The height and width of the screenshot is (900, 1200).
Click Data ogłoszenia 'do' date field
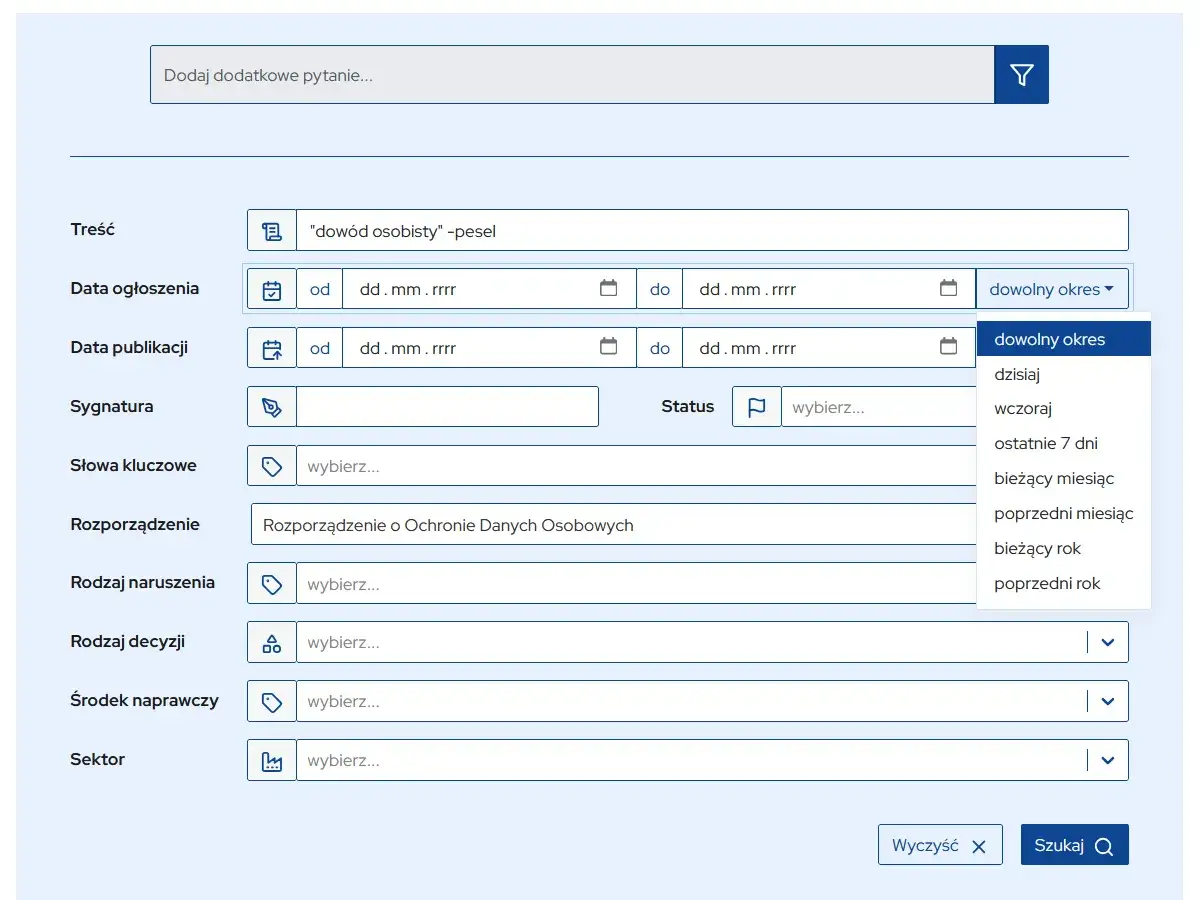coord(829,289)
